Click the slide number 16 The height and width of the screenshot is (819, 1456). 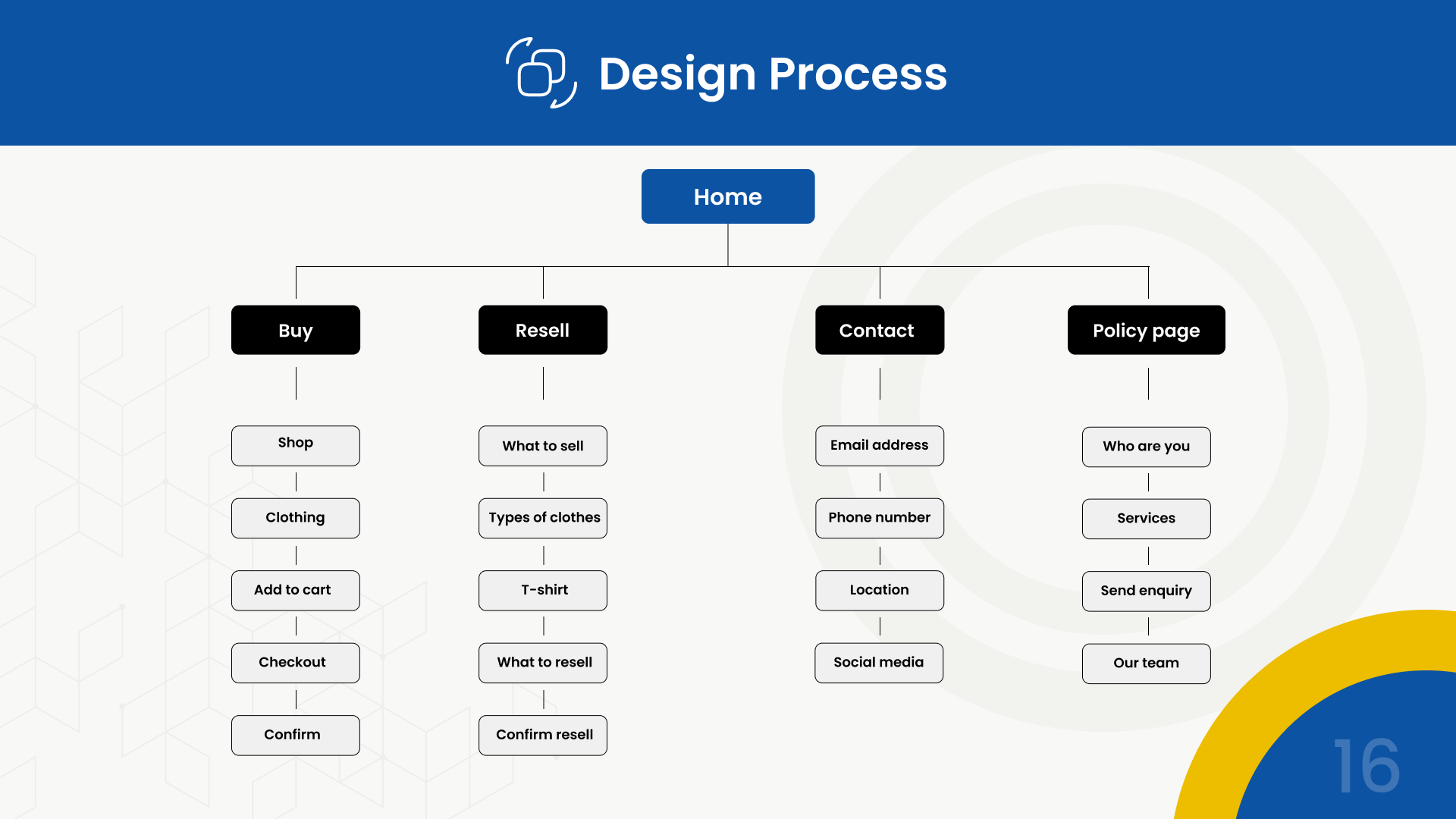click(1367, 767)
